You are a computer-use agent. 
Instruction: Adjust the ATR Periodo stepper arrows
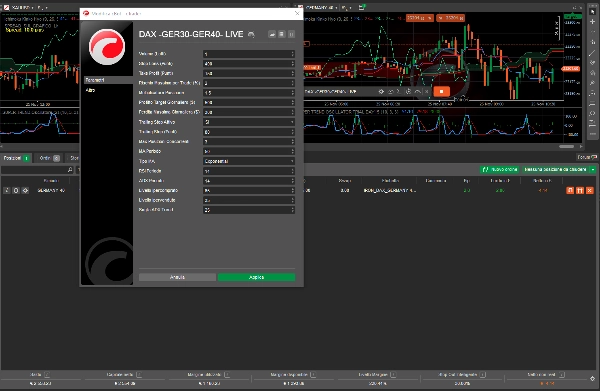coord(292,181)
